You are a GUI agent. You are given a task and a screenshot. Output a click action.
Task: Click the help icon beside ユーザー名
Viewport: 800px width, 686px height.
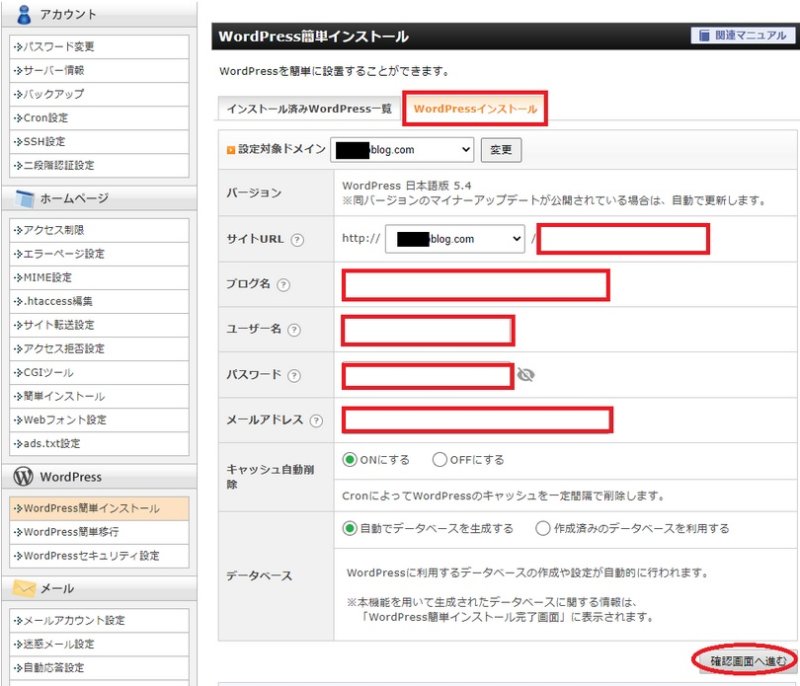coord(294,330)
